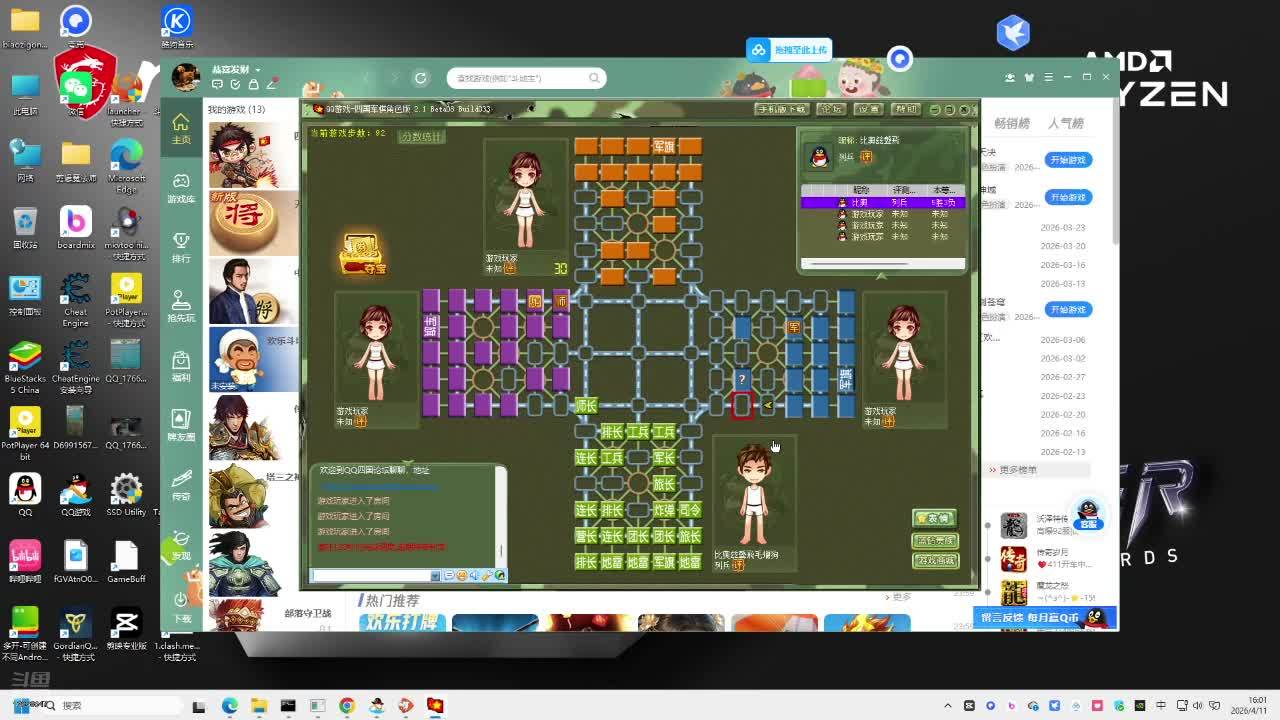Viewport: 1280px width, 720px height.
Task: Open the skin shirt icon in title bar
Action: click(1029, 77)
